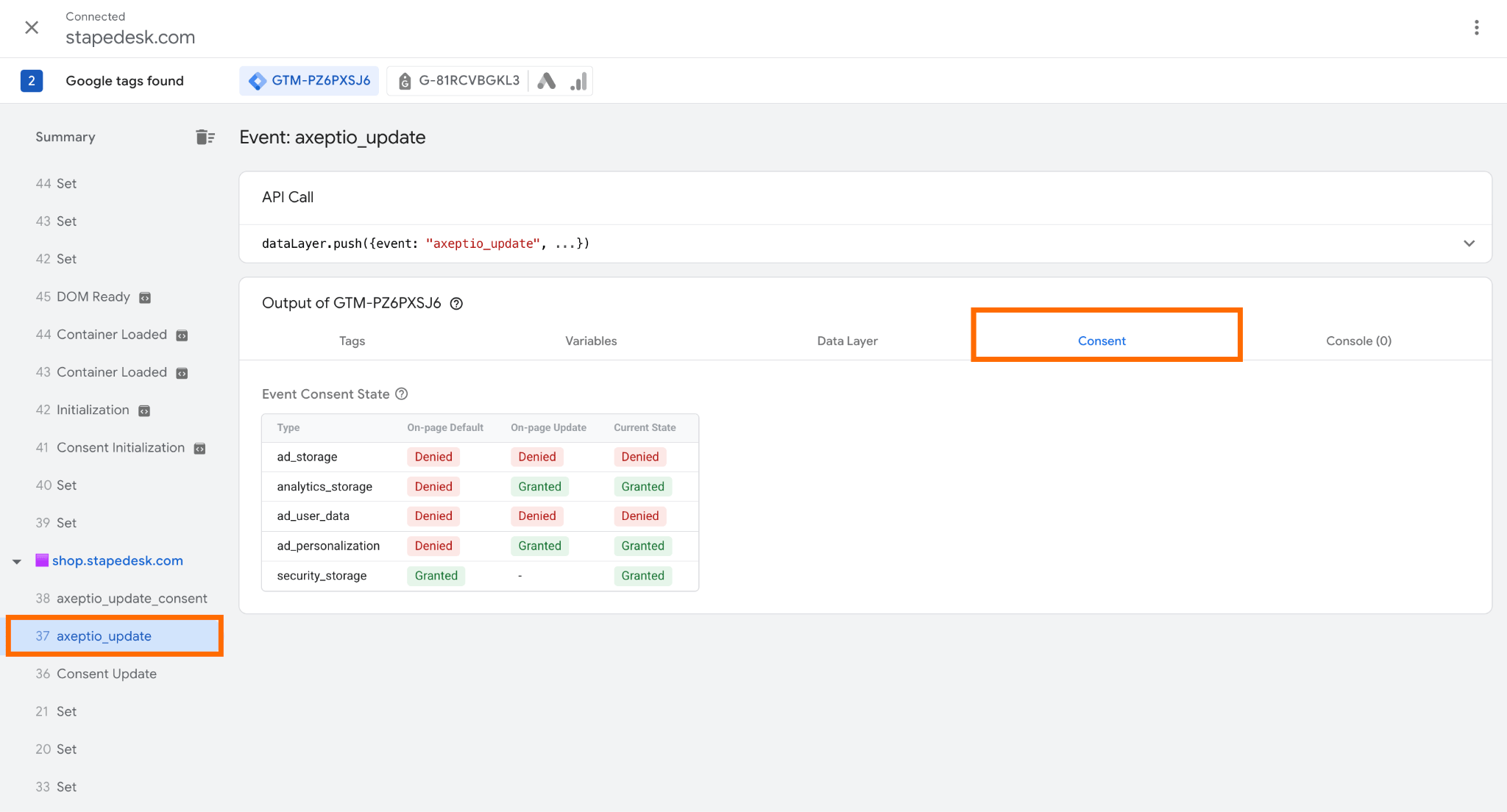Click the Current State column header
The image size is (1507, 812).
(x=645, y=427)
